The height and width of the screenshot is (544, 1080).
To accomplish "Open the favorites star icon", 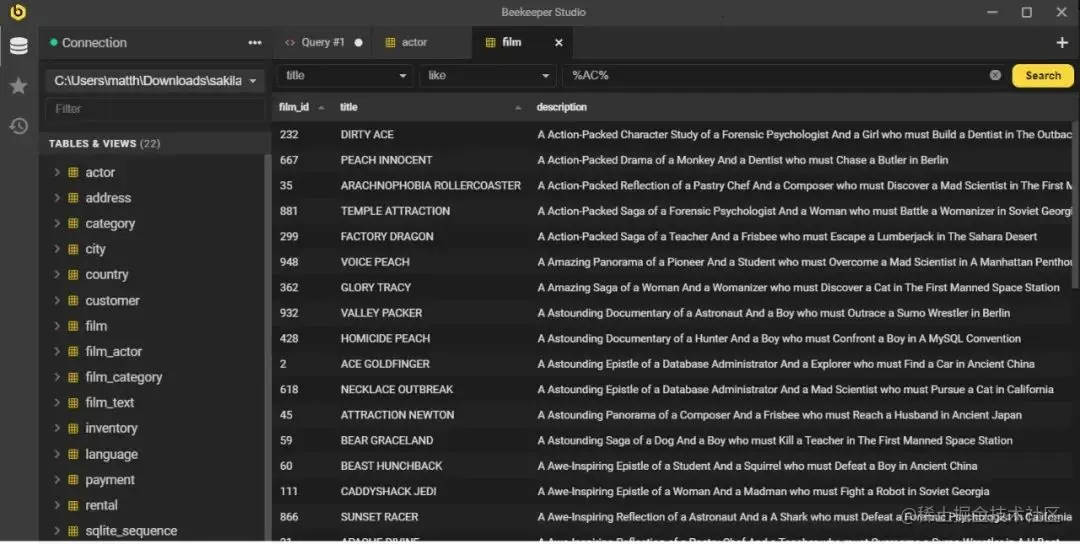I will pos(19,86).
